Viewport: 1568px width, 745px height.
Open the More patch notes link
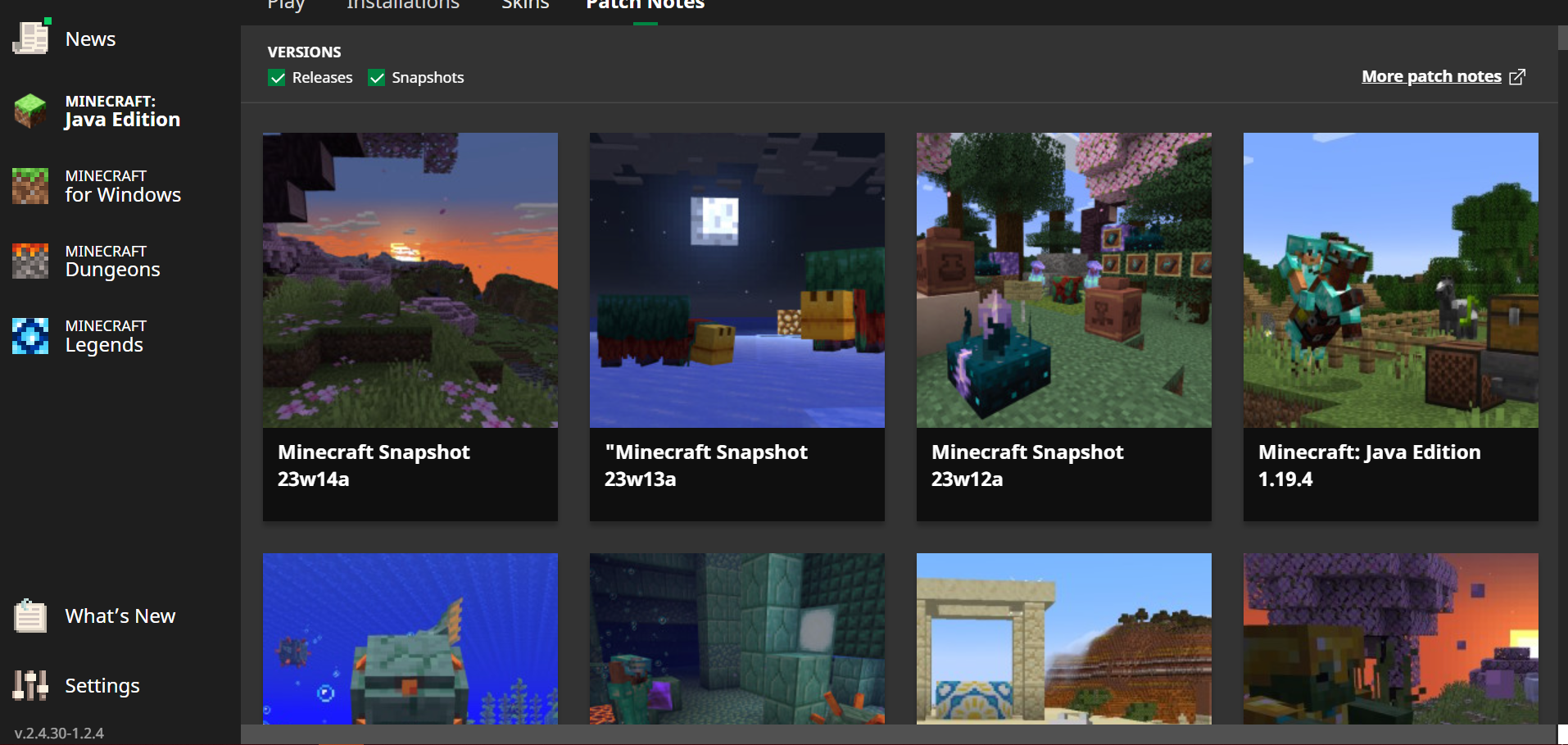tap(1431, 76)
